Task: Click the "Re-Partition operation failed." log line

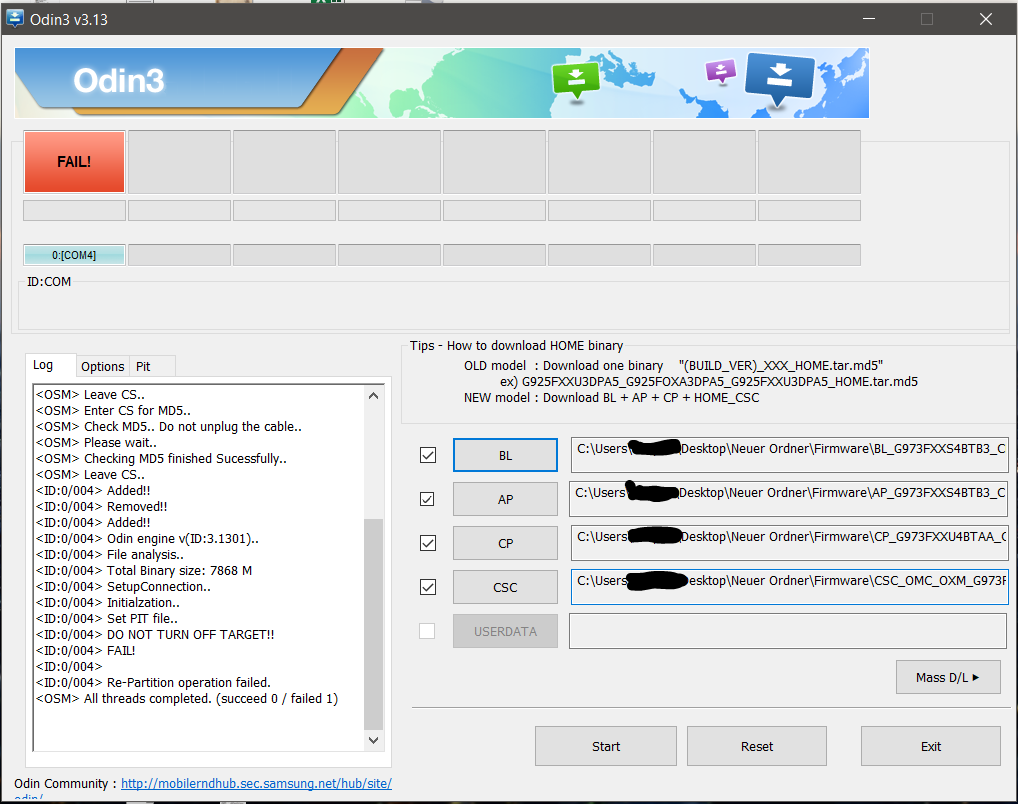Action: click(x=153, y=683)
